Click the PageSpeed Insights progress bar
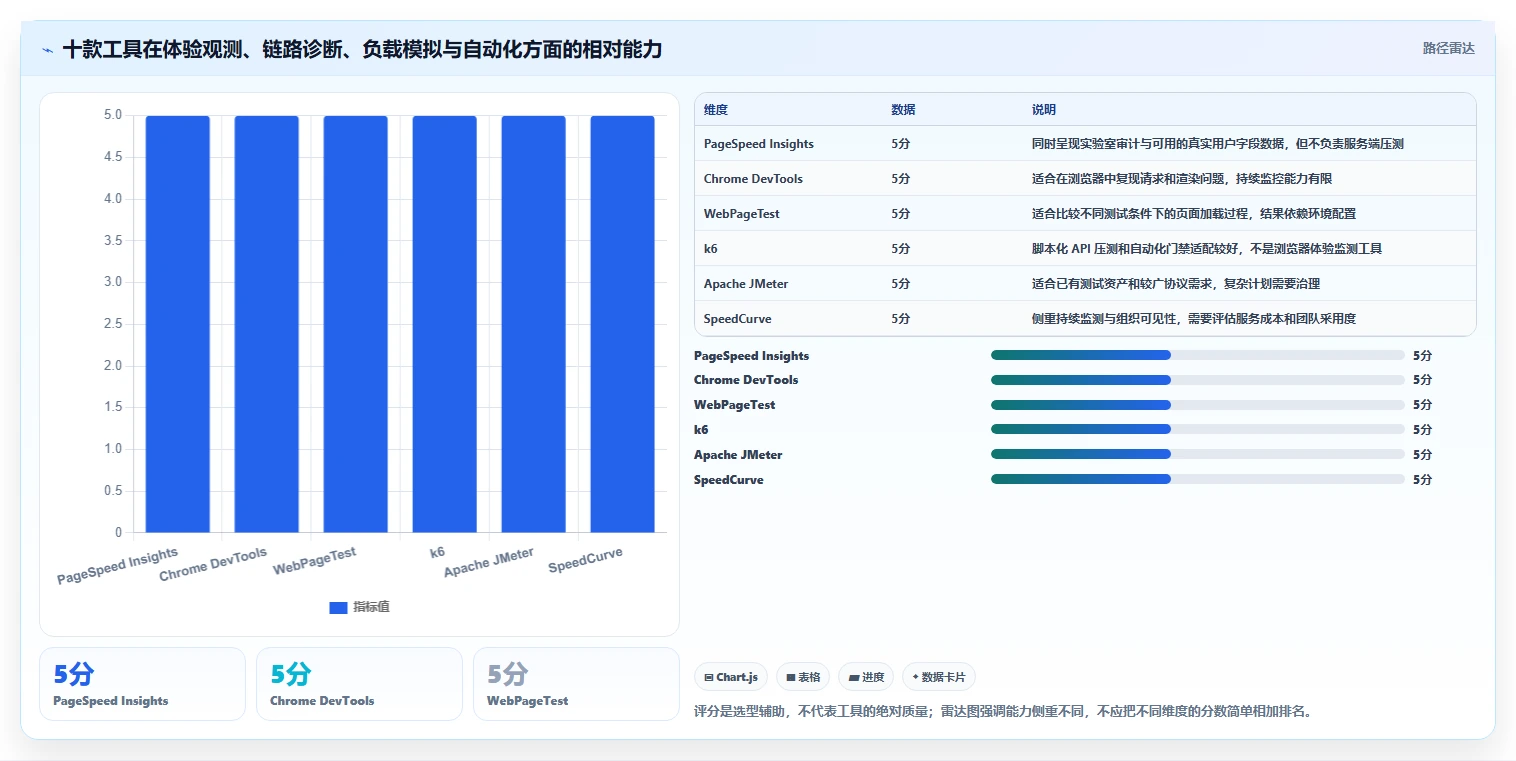 (x=1198, y=355)
